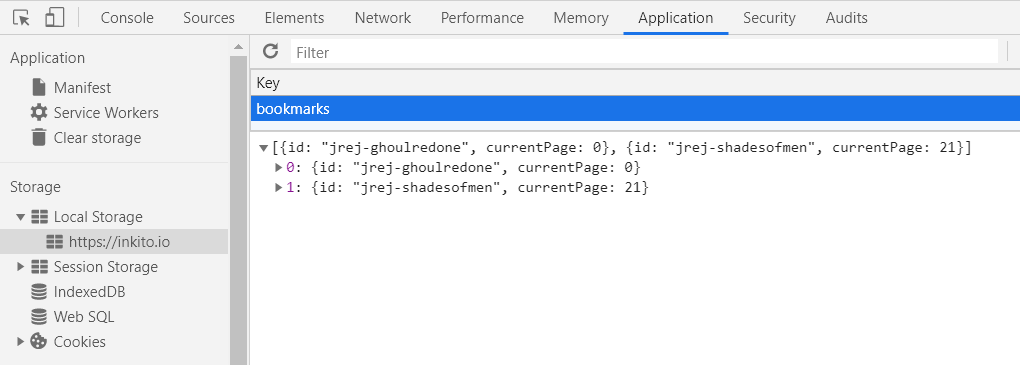Image resolution: width=1020 pixels, height=365 pixels.
Task: Select the bookmarks key row
Action: click(x=635, y=109)
